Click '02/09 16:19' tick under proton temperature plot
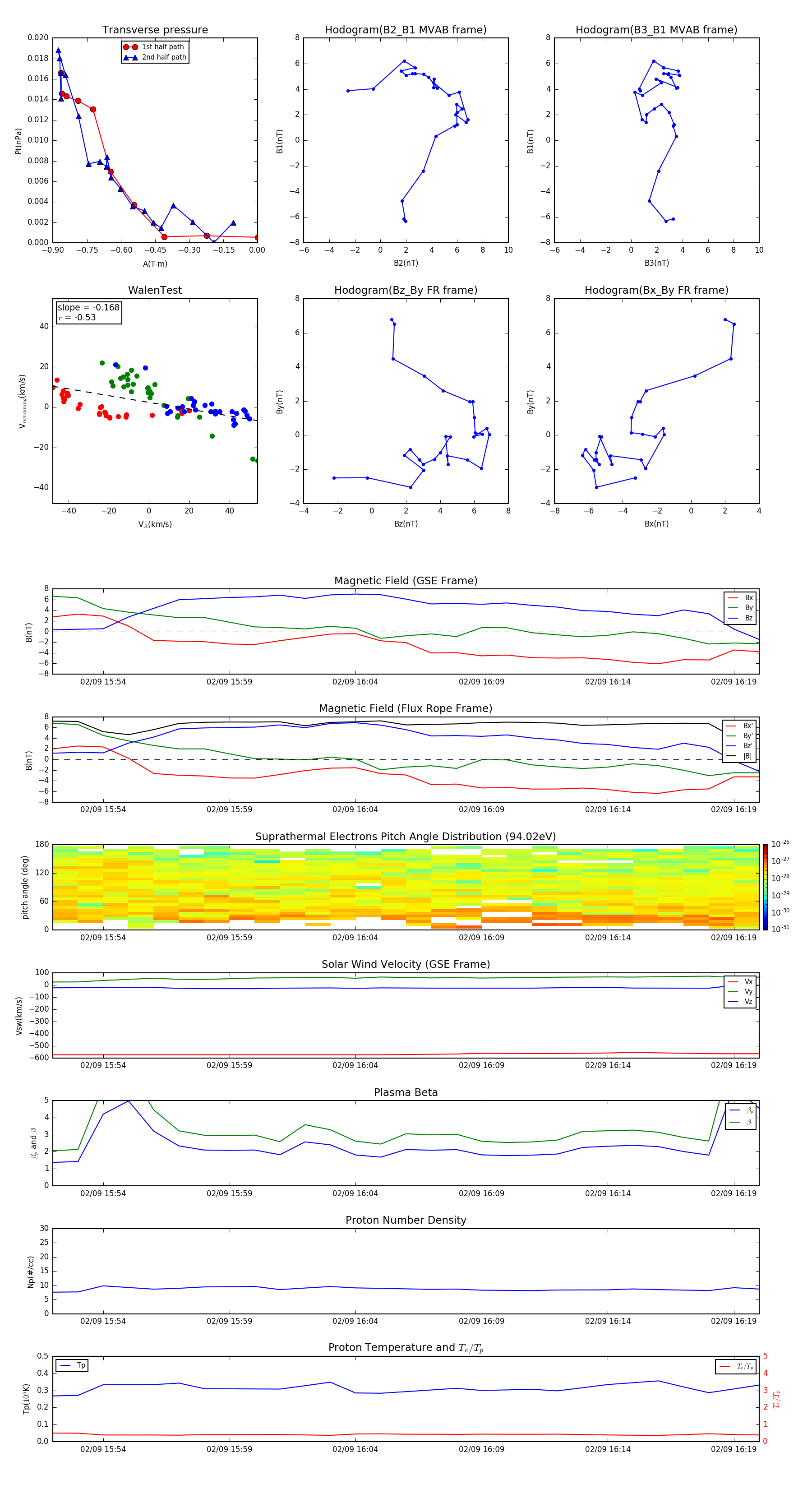Viewport: 812px width, 1489px height. click(734, 1449)
